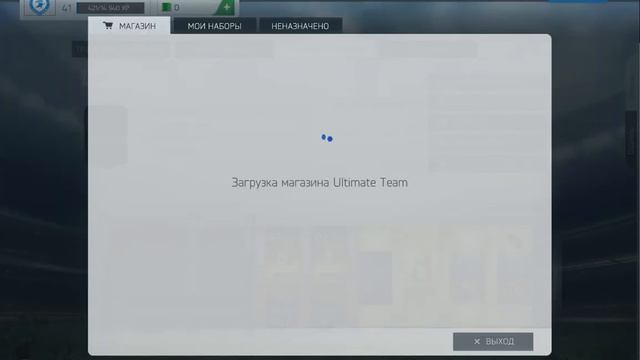Click the green FIFA points icon
The height and width of the screenshot is (360, 640).
coord(166,7)
